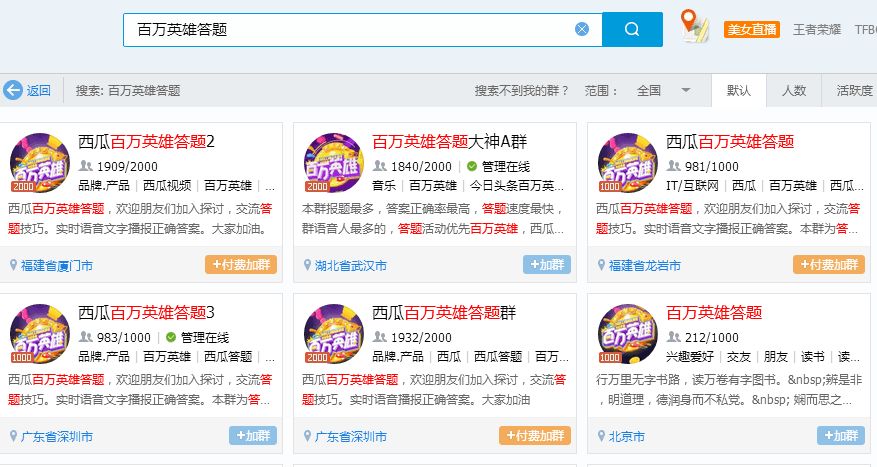Click 付费加群 for 西瓜百万英雄答题群
Viewport: 877px width, 467px height.
tap(535, 436)
